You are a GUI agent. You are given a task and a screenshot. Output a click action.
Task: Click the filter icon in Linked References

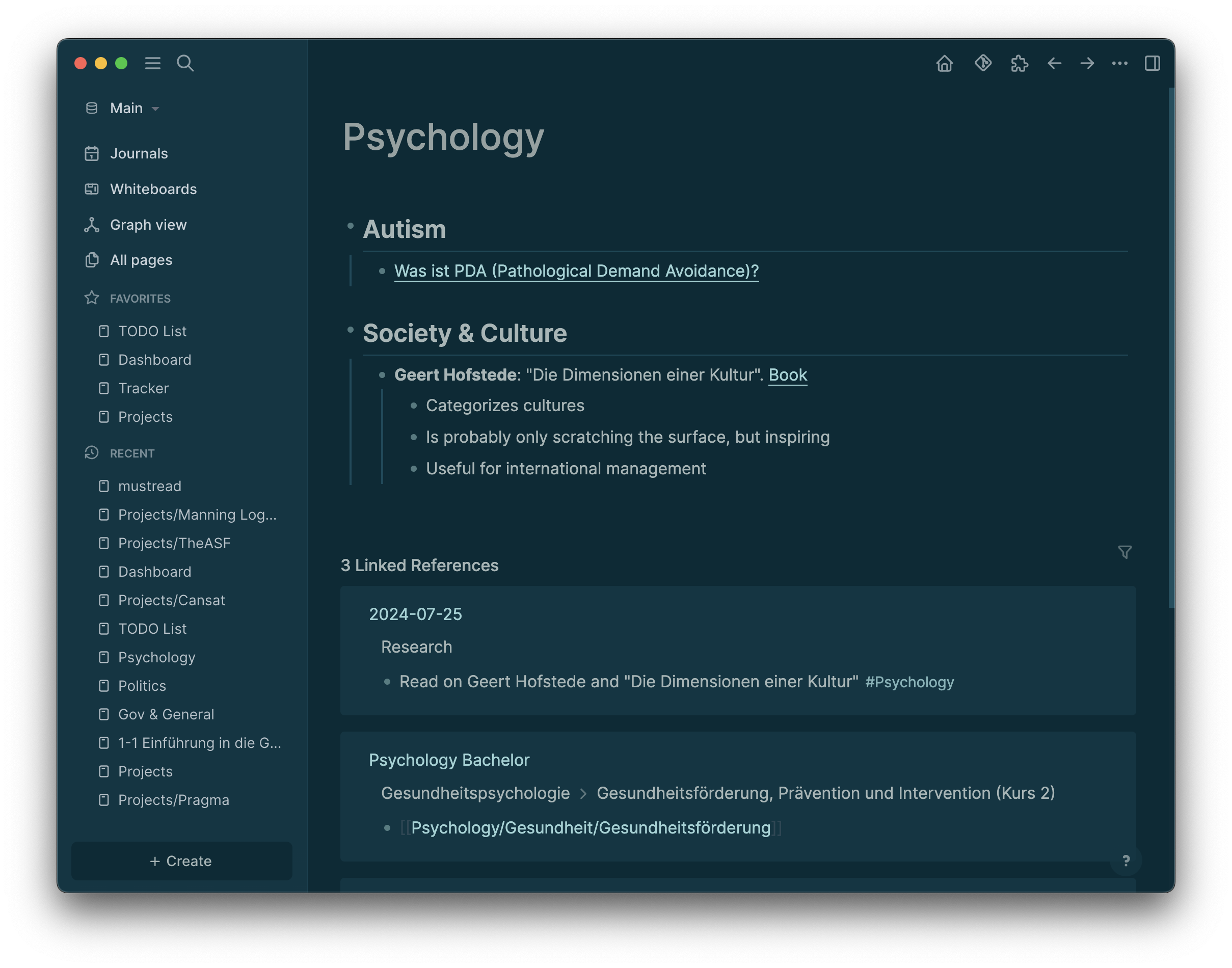[x=1125, y=552]
